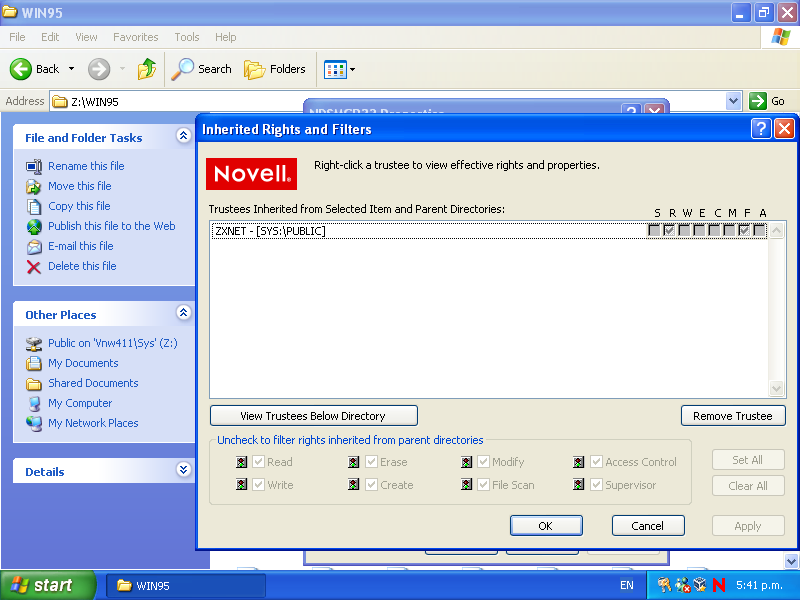Click the red X Delete icon

34,266
